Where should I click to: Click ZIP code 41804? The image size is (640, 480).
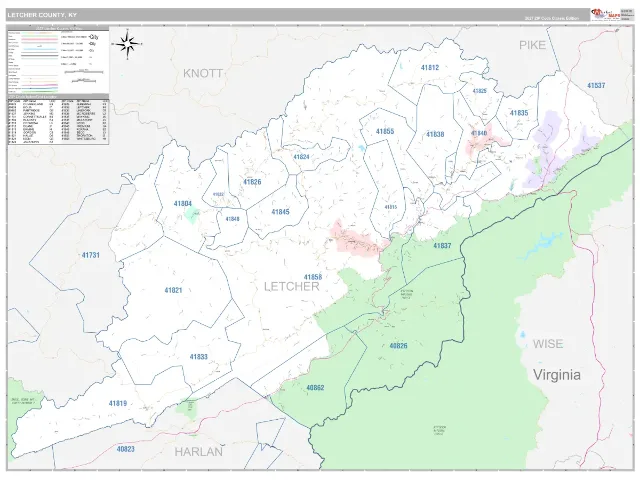click(182, 204)
